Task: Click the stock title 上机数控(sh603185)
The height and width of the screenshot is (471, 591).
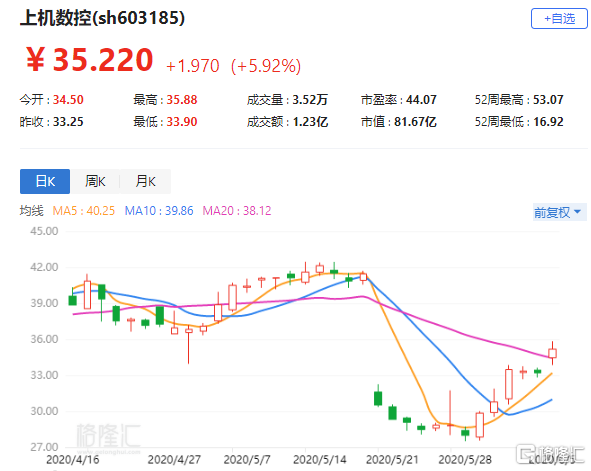Action: click(102, 18)
